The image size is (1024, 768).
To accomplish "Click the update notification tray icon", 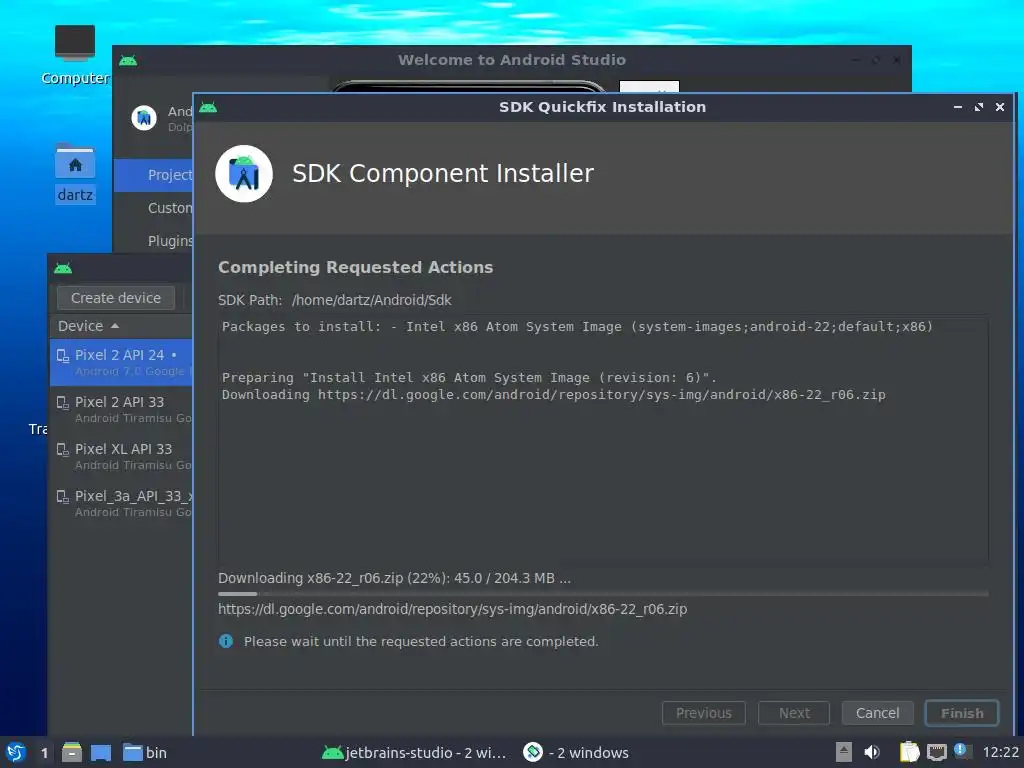I will click(962, 751).
